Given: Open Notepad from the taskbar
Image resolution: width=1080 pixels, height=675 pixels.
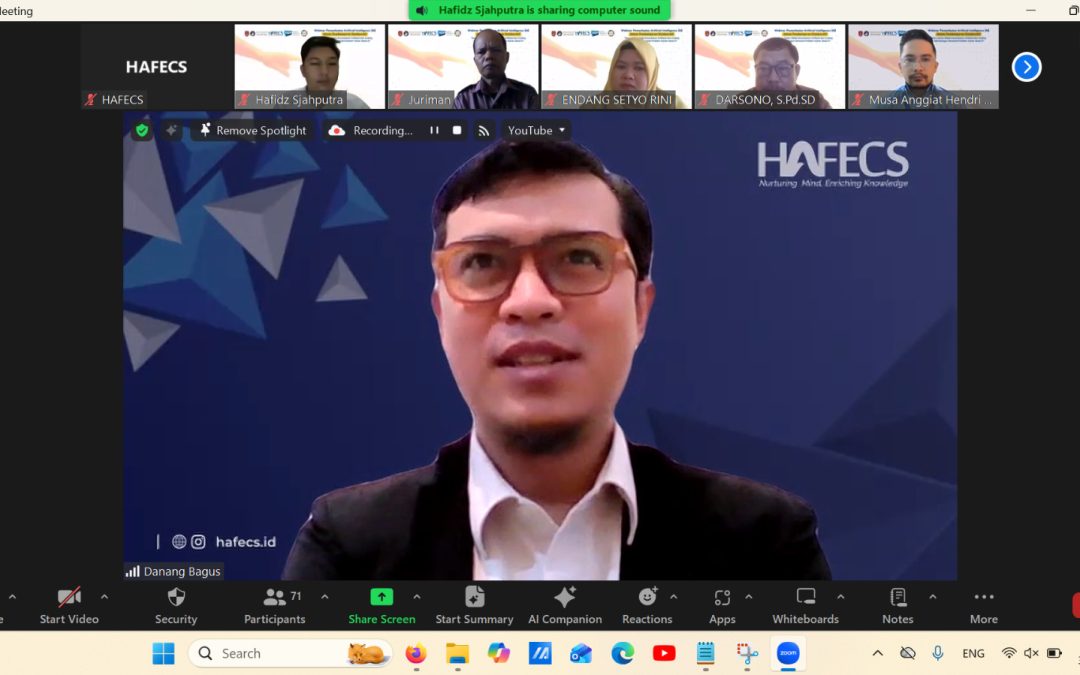Looking at the screenshot, I should [x=705, y=653].
